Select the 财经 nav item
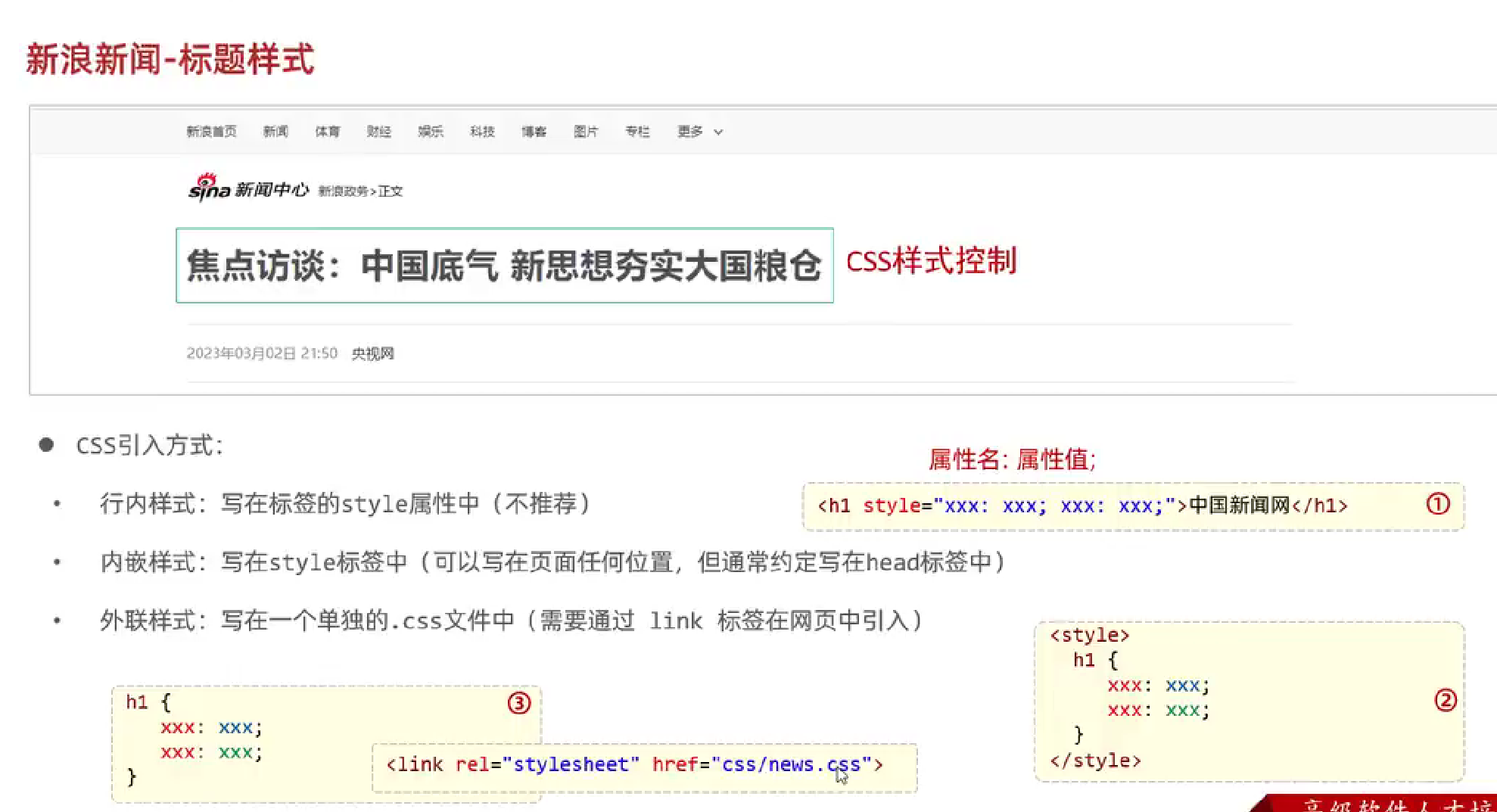1497x812 pixels. 378,131
